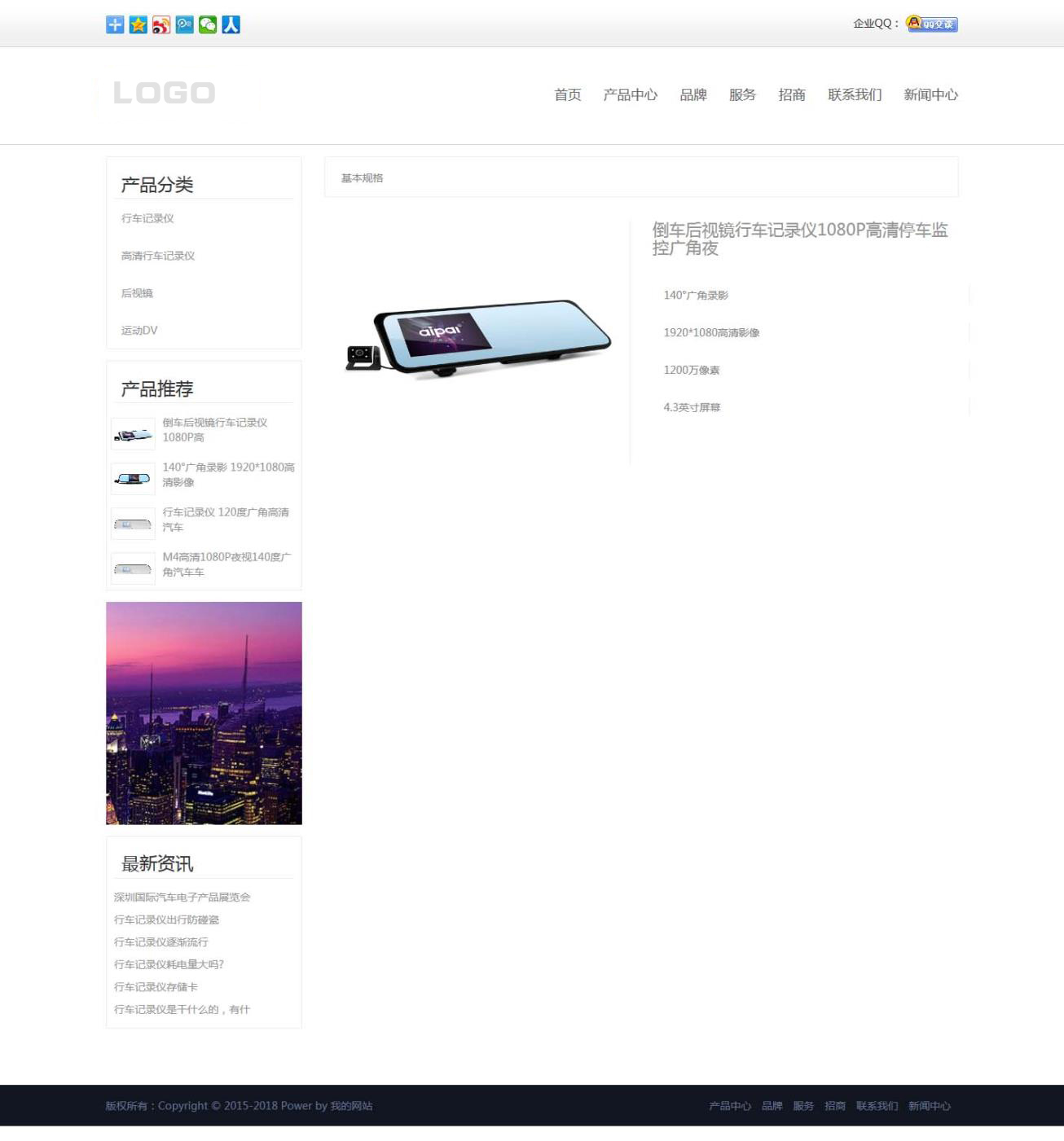
Task: Open recommended 行车记录仪 120度广角高清 link
Action: [226, 520]
